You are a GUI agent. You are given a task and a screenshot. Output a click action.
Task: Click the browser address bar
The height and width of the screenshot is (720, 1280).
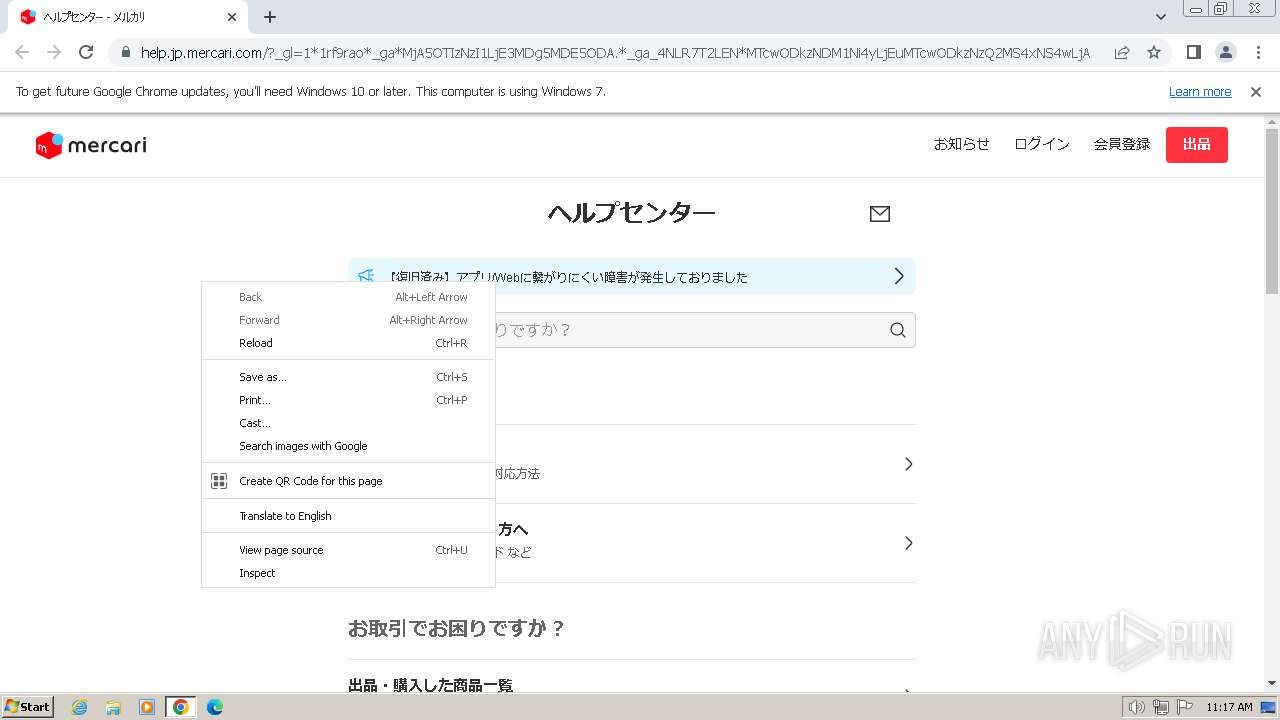[615, 52]
